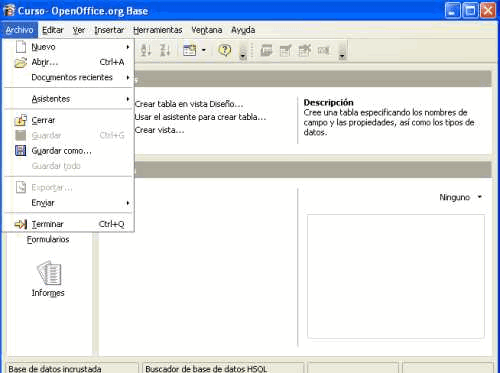Click the Guardar como floppy icon
Screen dimensions: 500x373
21,151
